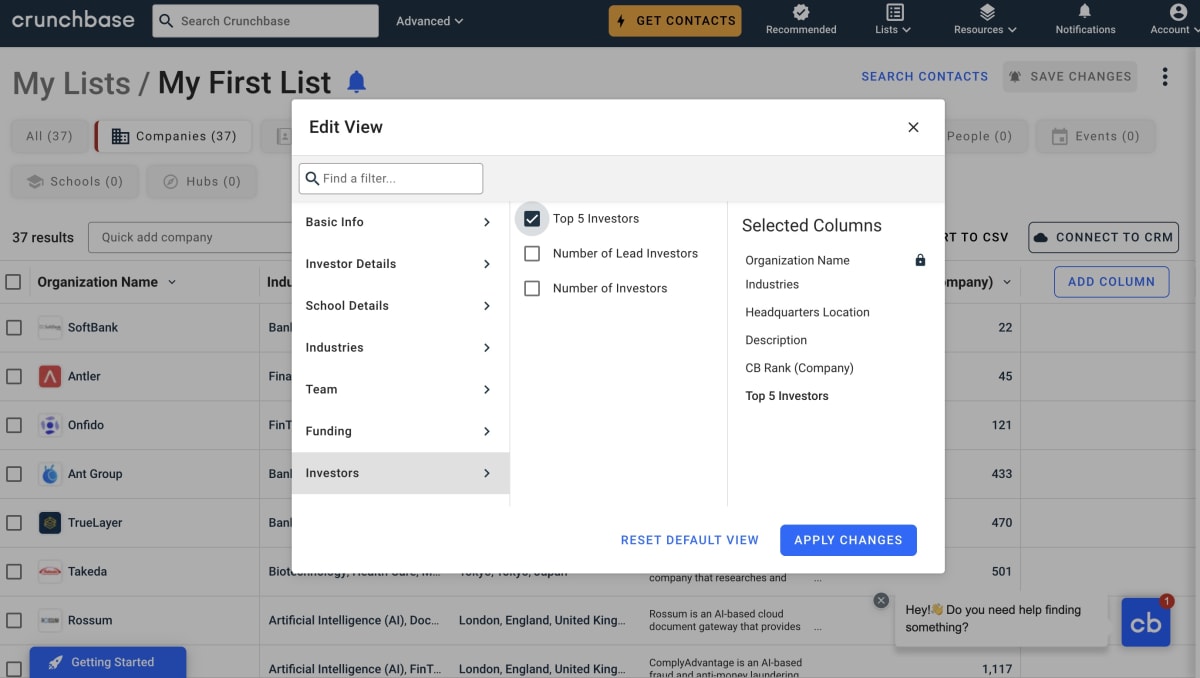Click the lock icon by Organization Name
The width and height of the screenshot is (1200, 678).
pos(920,260)
